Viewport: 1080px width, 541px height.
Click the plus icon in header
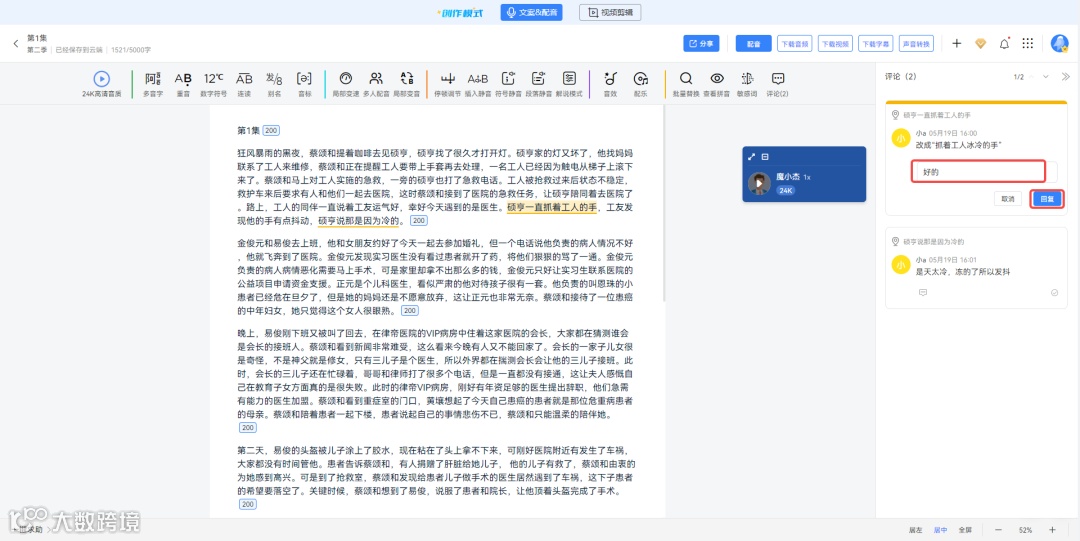(957, 43)
